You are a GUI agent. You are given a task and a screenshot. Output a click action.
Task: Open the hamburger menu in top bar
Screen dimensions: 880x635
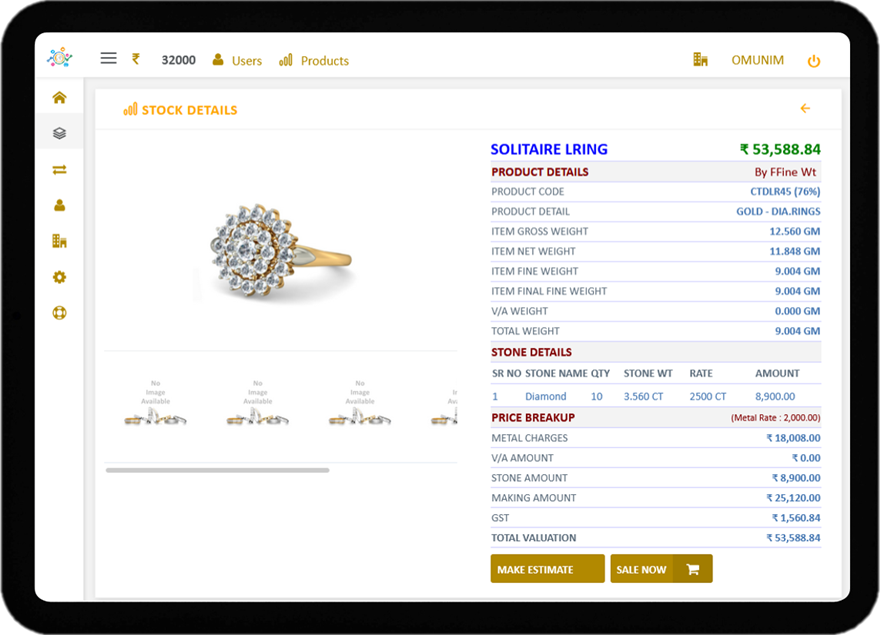(x=108, y=59)
